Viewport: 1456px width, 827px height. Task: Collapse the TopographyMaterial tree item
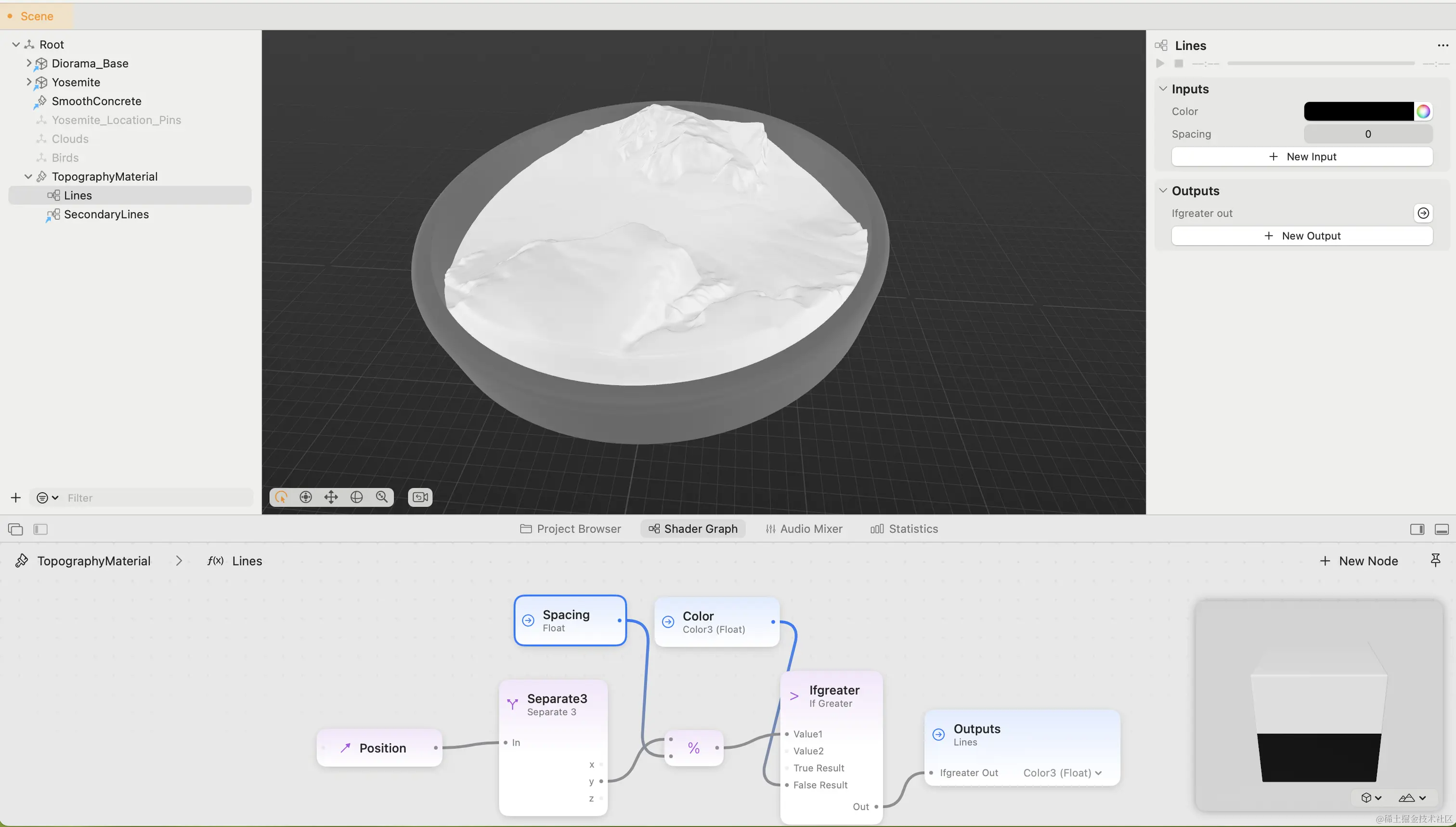(28, 177)
